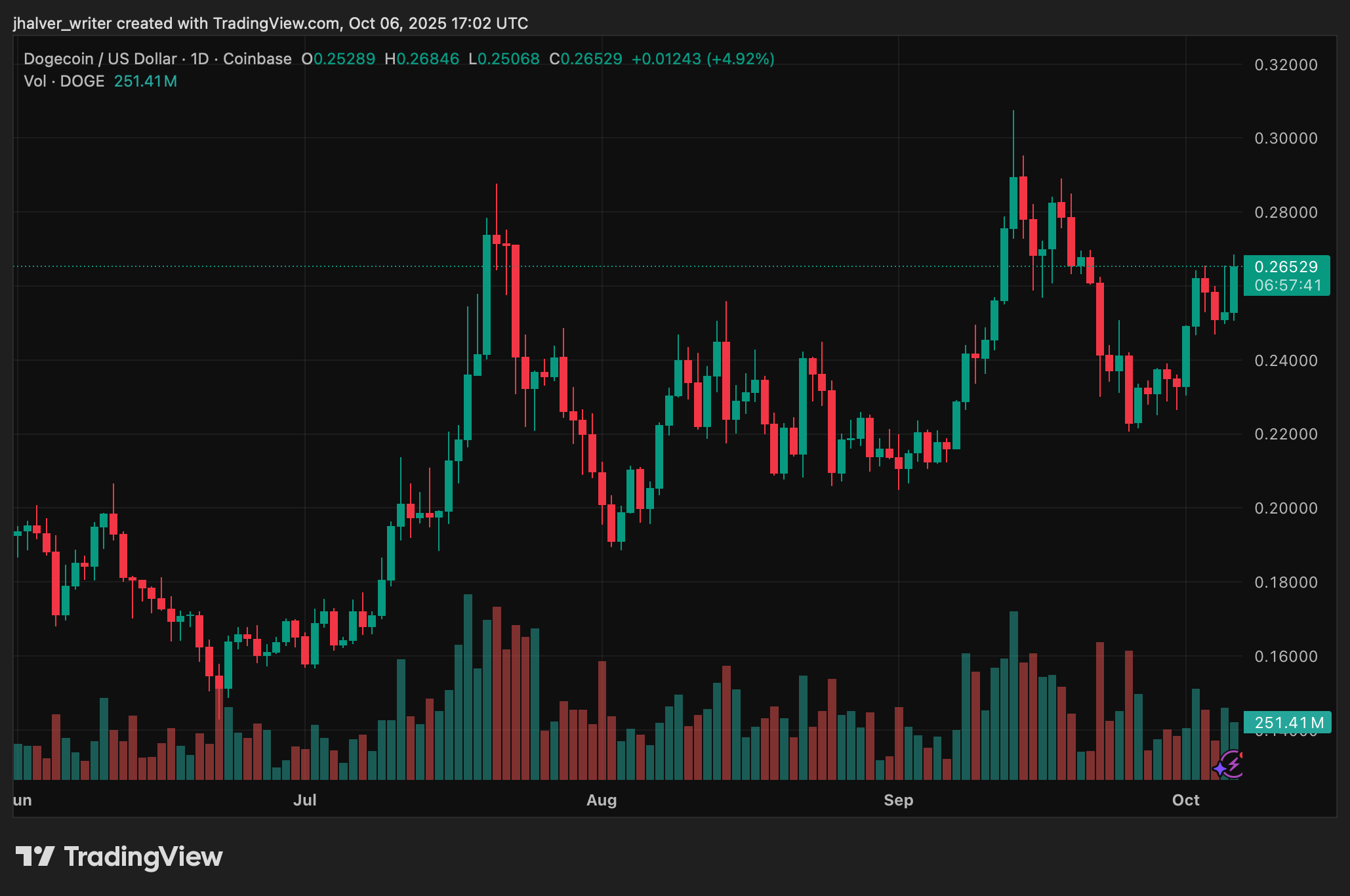Viewport: 1350px width, 896px height.
Task: Click the 0.32000 price scale label
Action: click(1286, 65)
